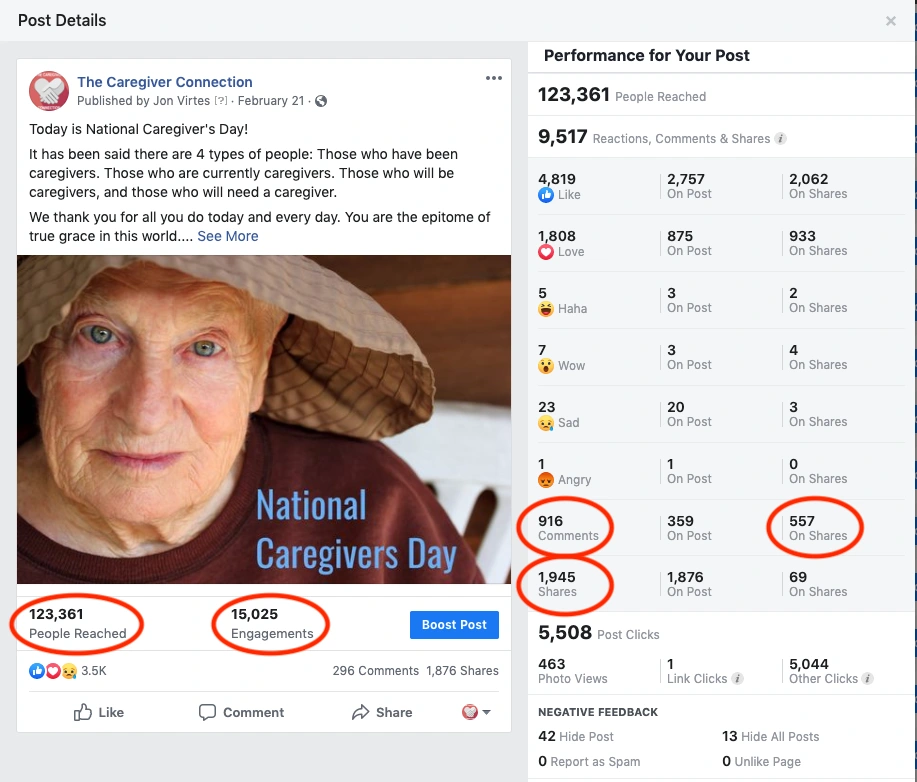Screen dimensions: 917x782
Task: Click the [?] next to Jon Virtes
Action: pos(221,101)
